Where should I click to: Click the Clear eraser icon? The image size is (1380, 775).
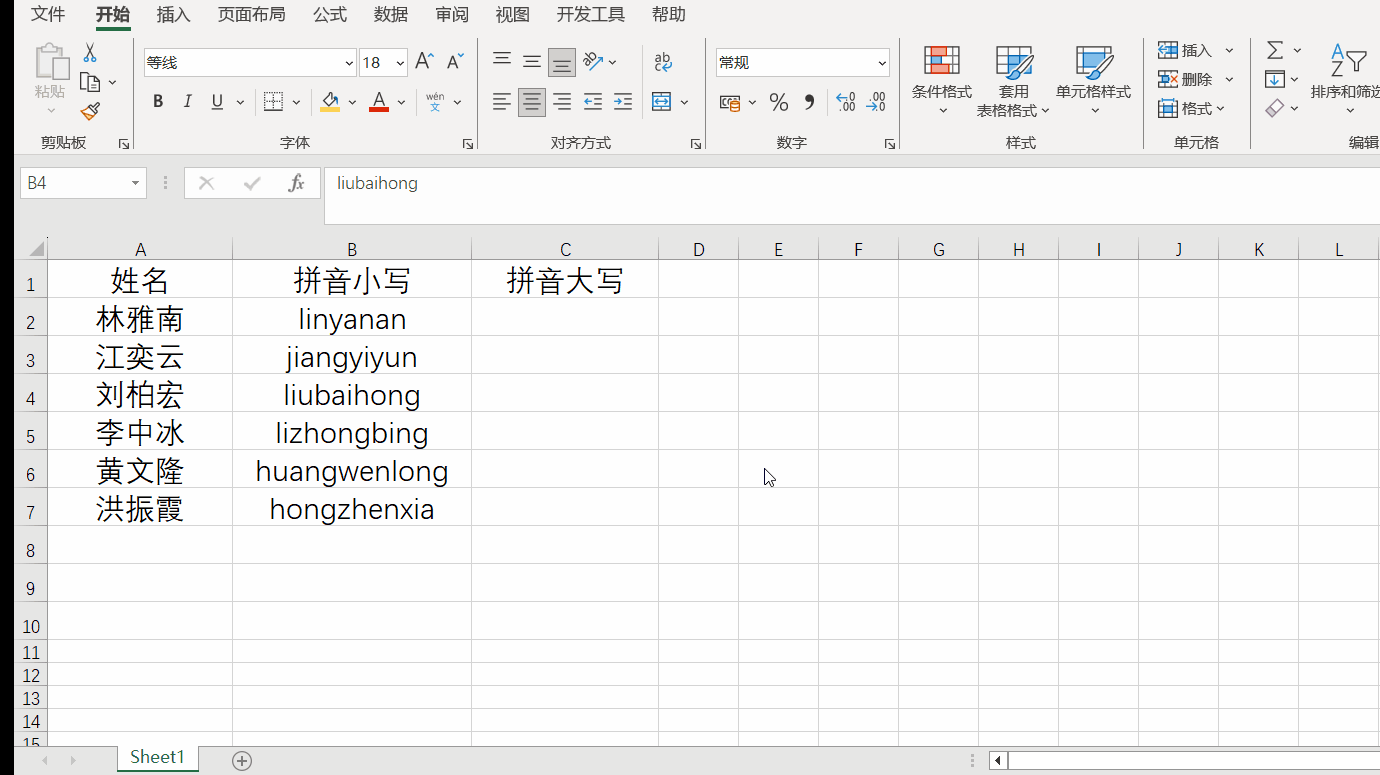[x=1274, y=108]
